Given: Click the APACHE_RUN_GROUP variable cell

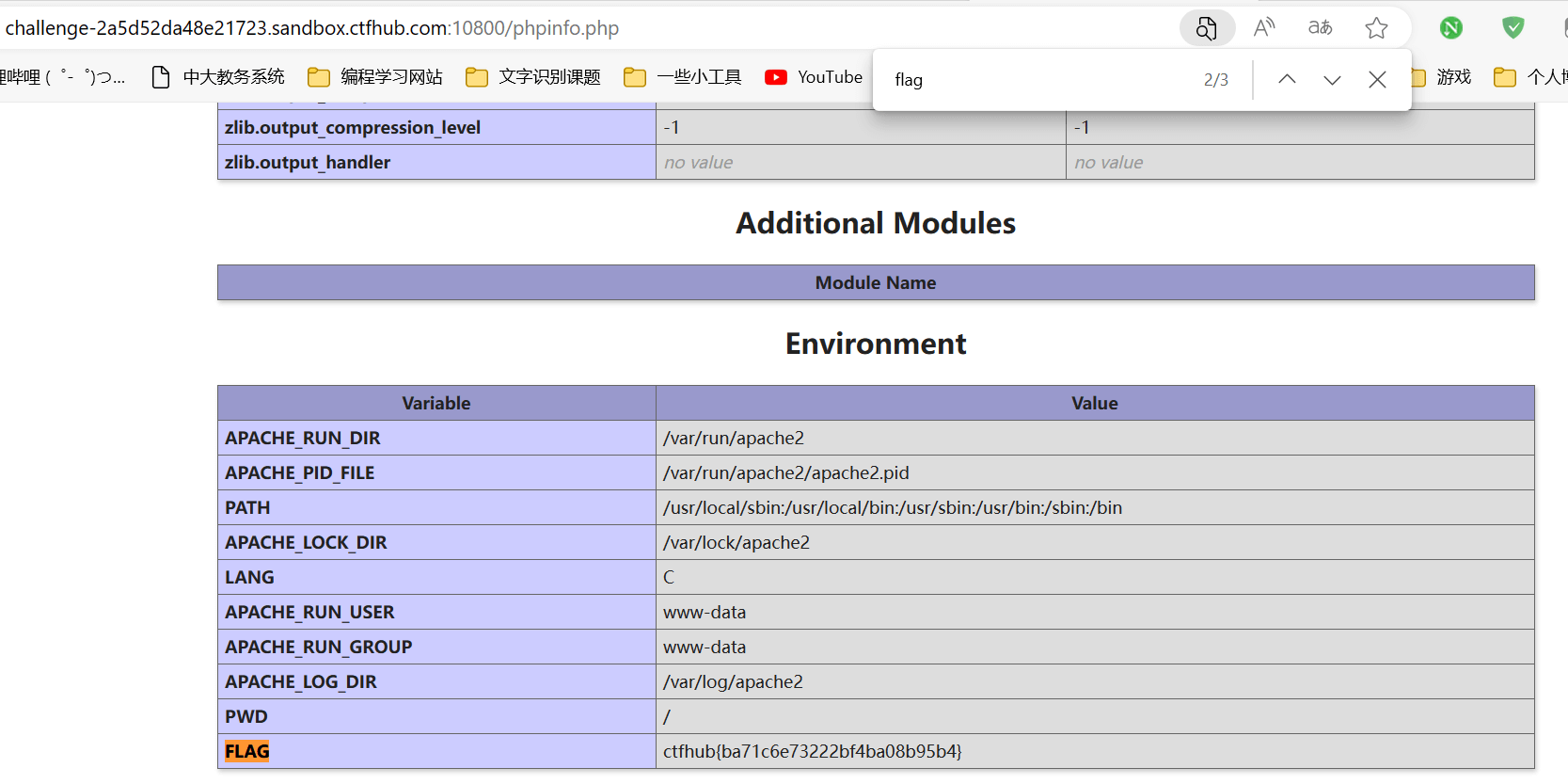Looking at the screenshot, I should [x=436, y=647].
